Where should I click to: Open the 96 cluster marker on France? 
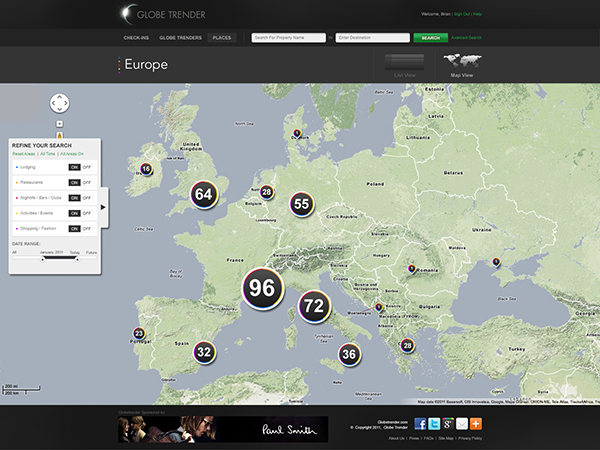[x=262, y=289]
